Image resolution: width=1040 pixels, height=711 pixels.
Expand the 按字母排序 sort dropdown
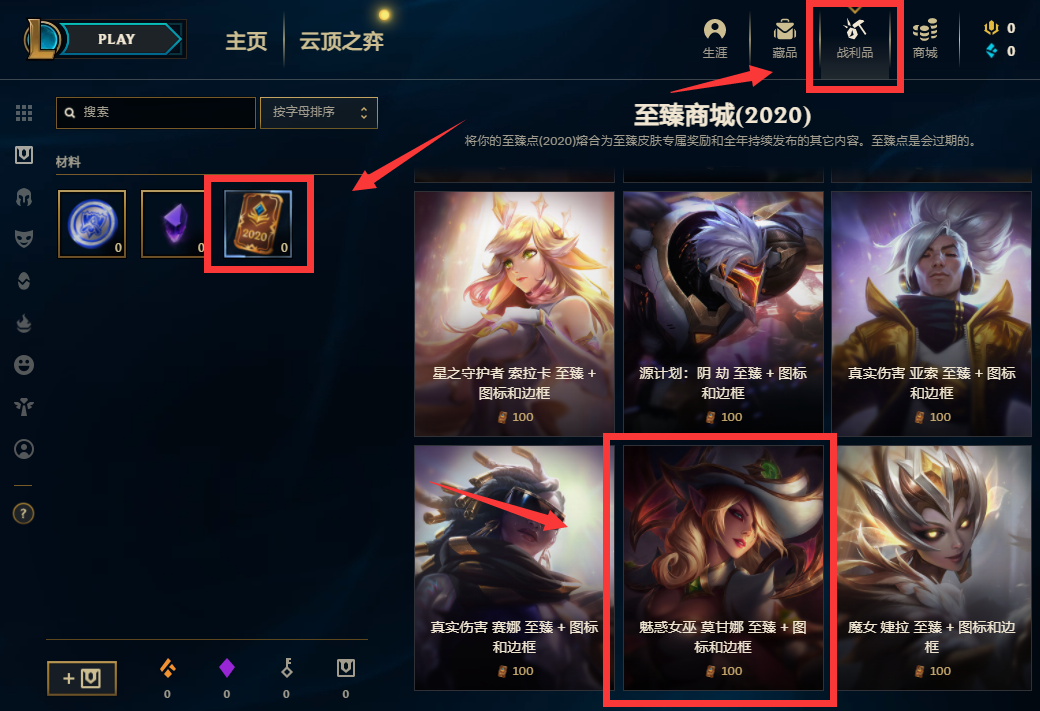coord(319,113)
